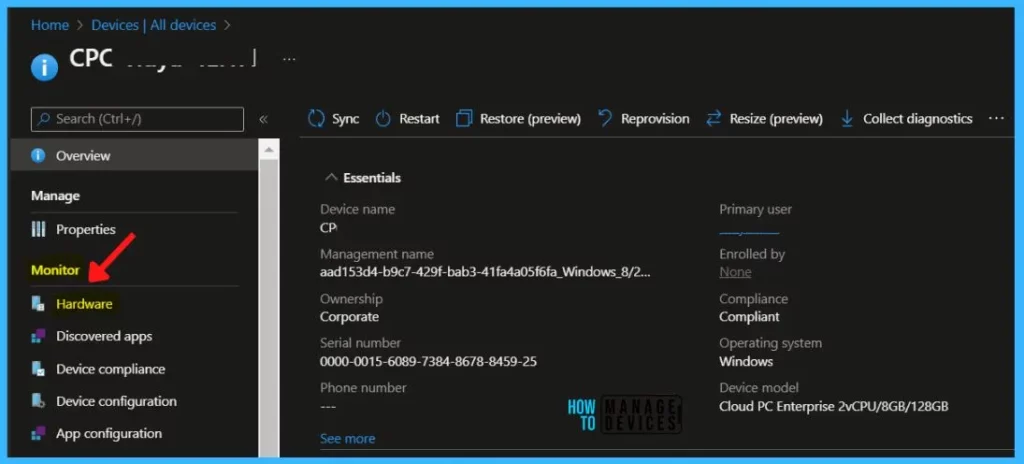The image size is (1024, 464).
Task: Click the sidebar vertical scrollbar track
Action: 268,307
